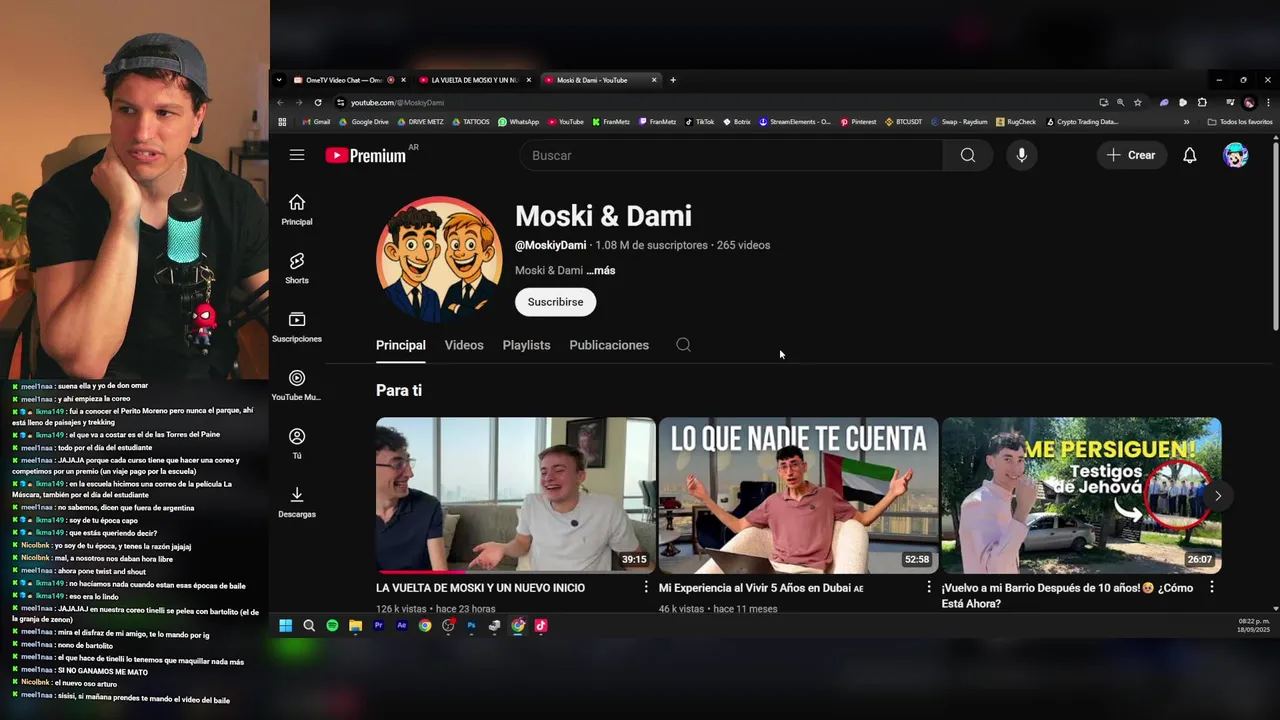Open the WhatsApp bookmark
The height and width of the screenshot is (720, 1280).
pos(518,122)
